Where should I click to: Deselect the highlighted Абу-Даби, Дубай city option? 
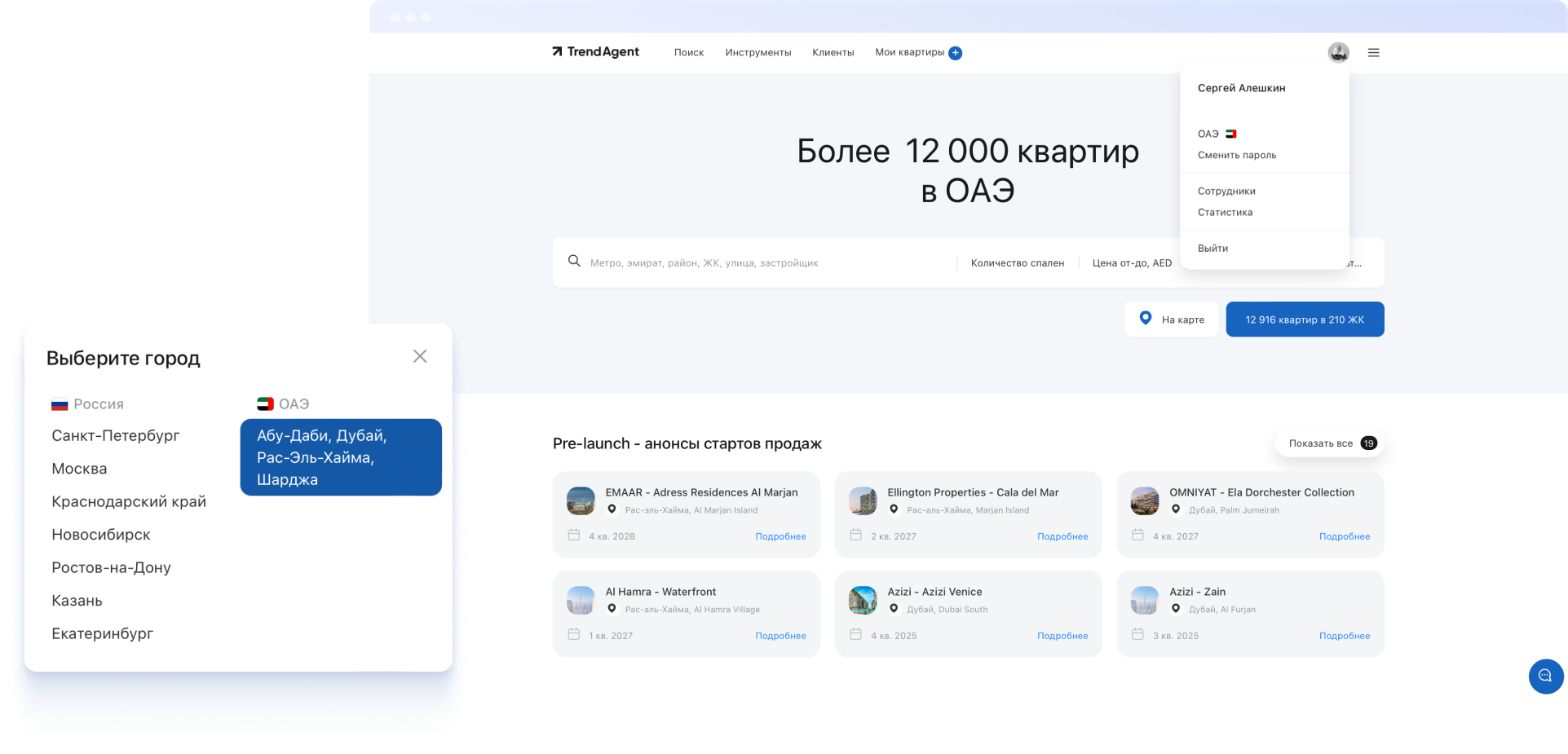[x=340, y=457]
